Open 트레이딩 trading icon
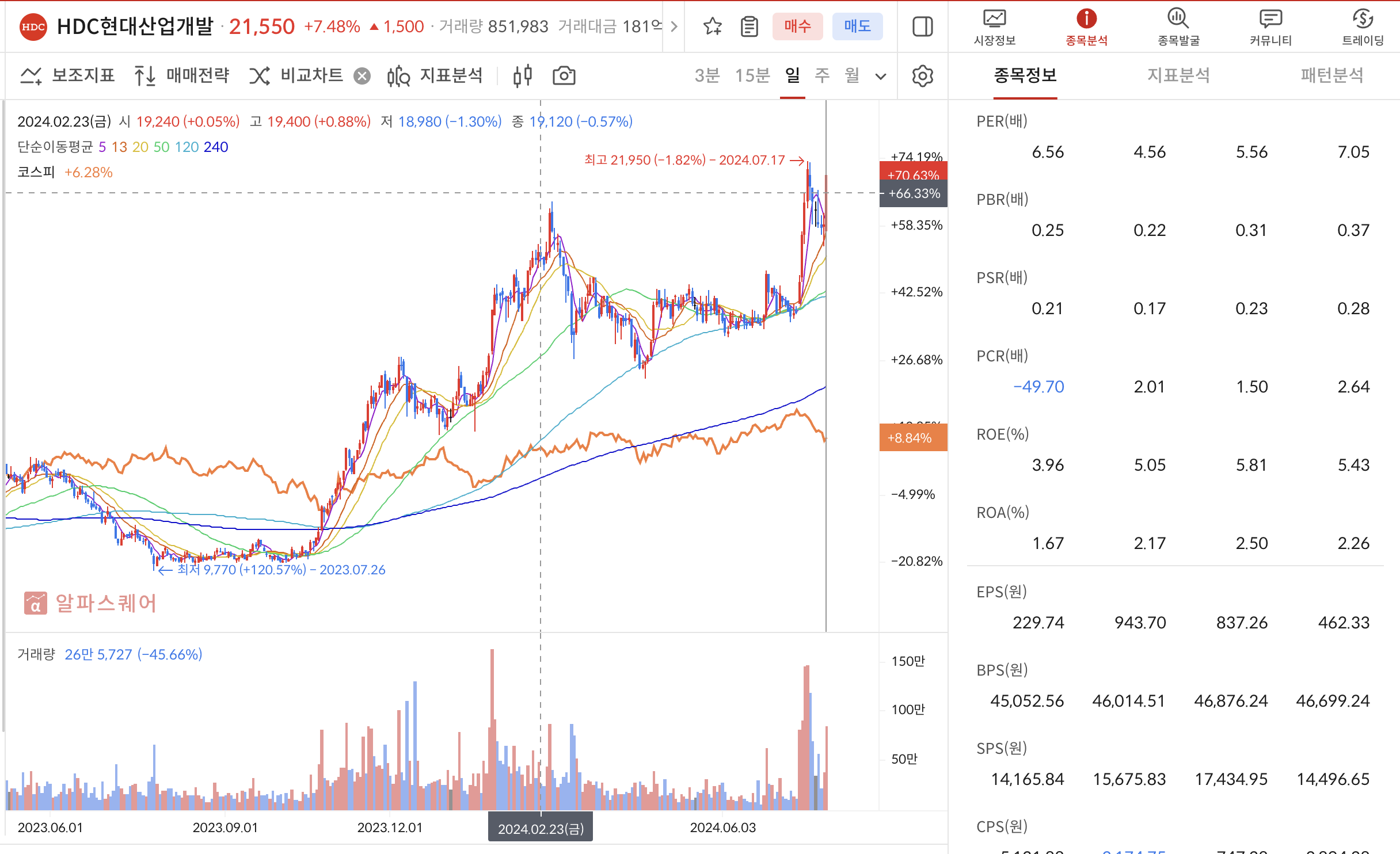The width and height of the screenshot is (1400, 854). tap(1363, 26)
